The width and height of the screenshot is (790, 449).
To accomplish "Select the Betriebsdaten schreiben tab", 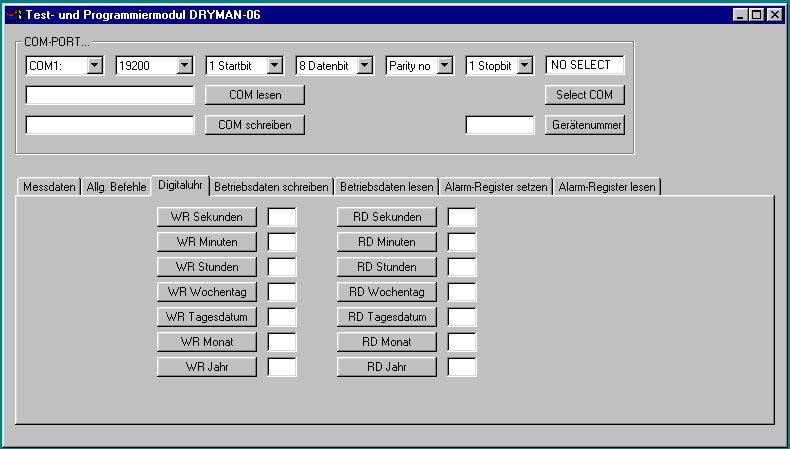I will (x=271, y=187).
